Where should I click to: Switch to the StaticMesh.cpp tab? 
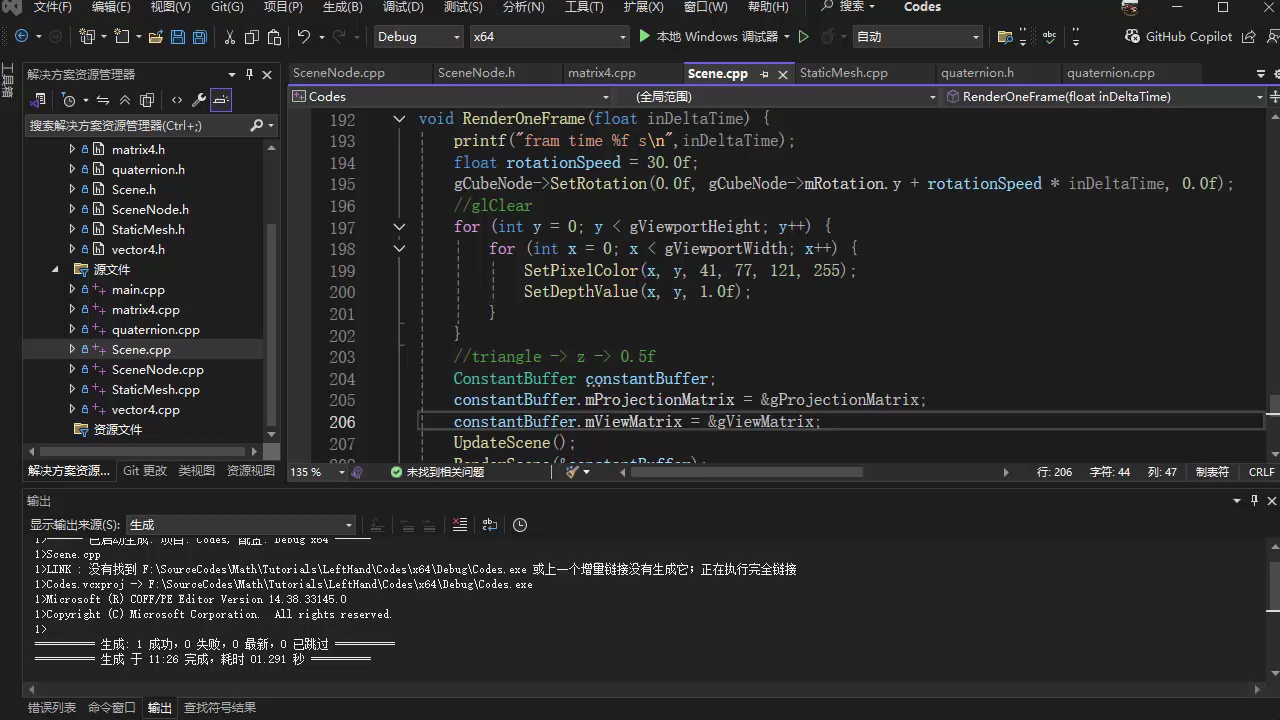pos(843,73)
